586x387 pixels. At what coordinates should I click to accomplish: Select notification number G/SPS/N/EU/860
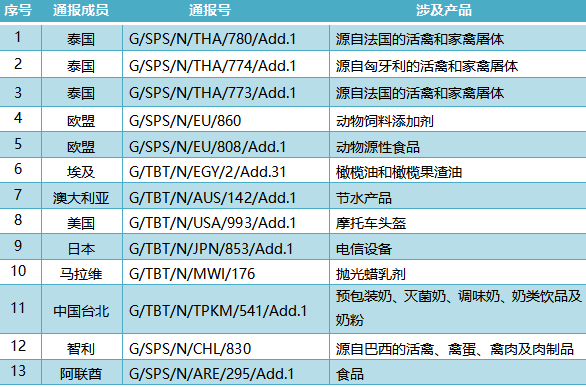[185, 121]
